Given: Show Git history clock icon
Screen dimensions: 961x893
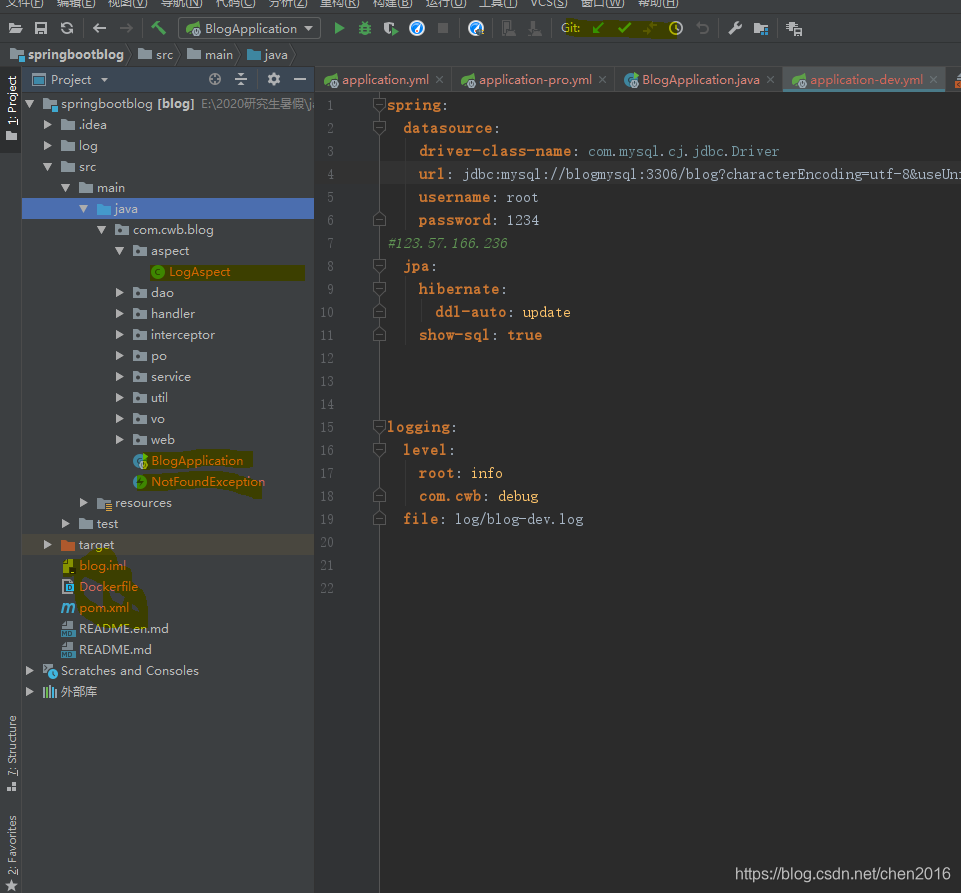Looking at the screenshot, I should (675, 28).
